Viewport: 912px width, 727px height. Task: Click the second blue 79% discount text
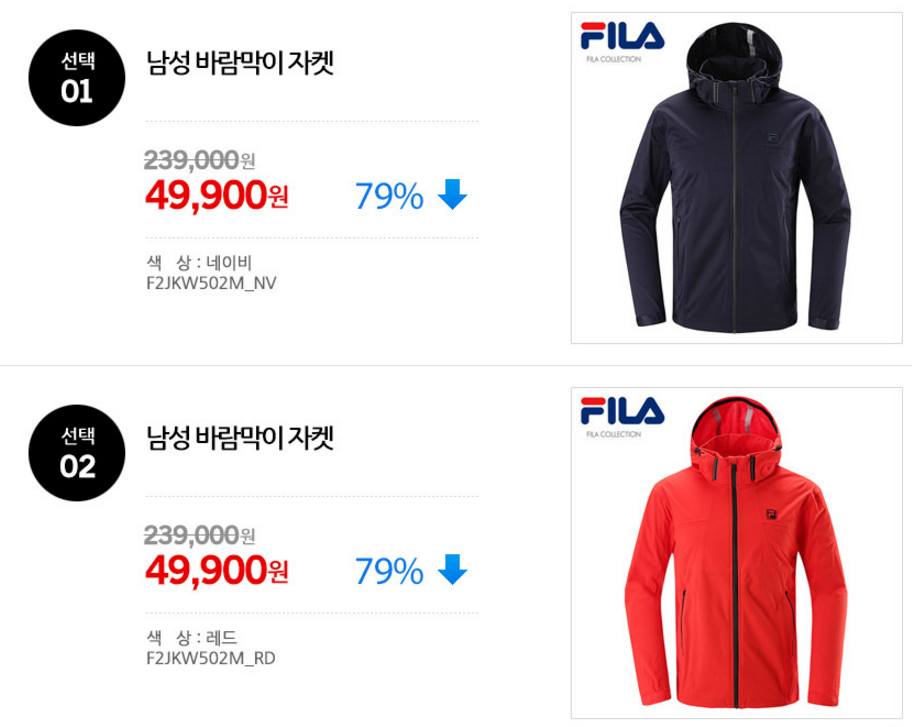pyautogui.click(x=389, y=571)
